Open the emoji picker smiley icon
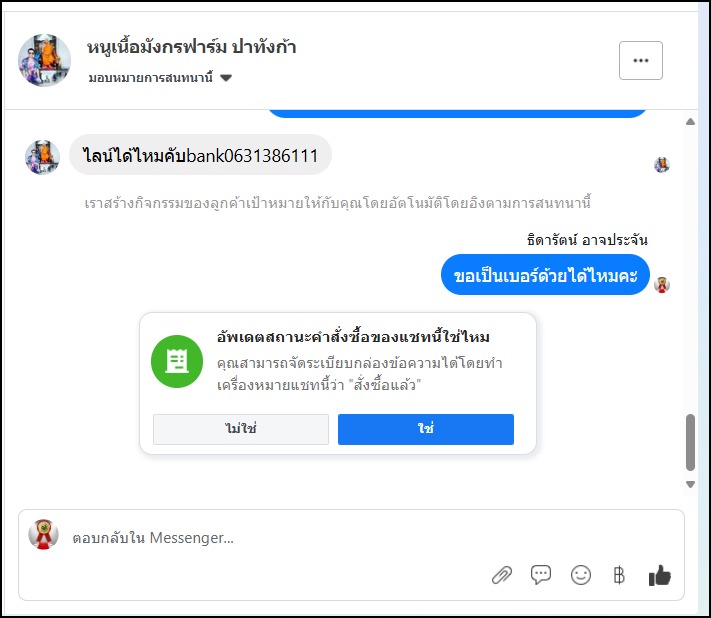 click(x=580, y=575)
